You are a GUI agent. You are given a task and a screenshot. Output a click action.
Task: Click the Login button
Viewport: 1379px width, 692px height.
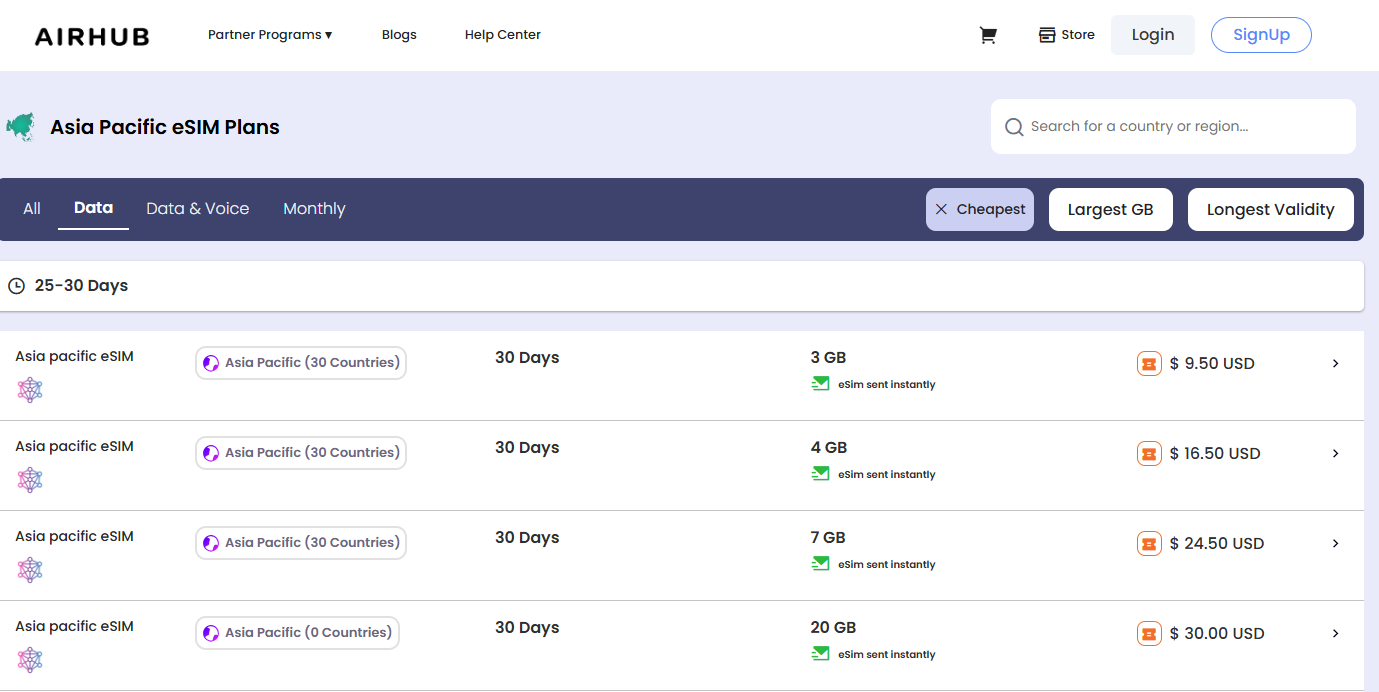[x=1152, y=35]
